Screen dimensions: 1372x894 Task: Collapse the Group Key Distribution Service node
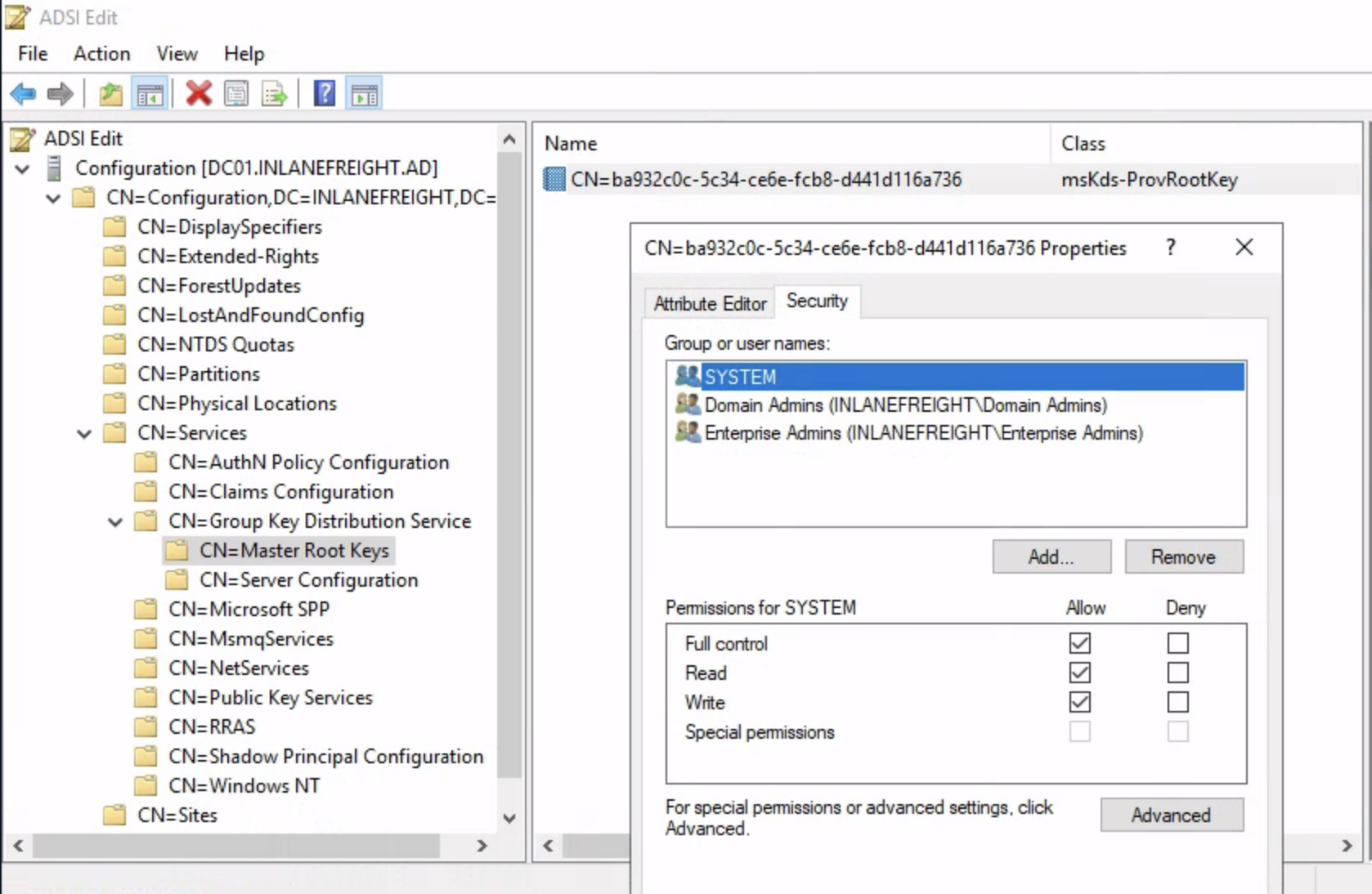coord(115,521)
